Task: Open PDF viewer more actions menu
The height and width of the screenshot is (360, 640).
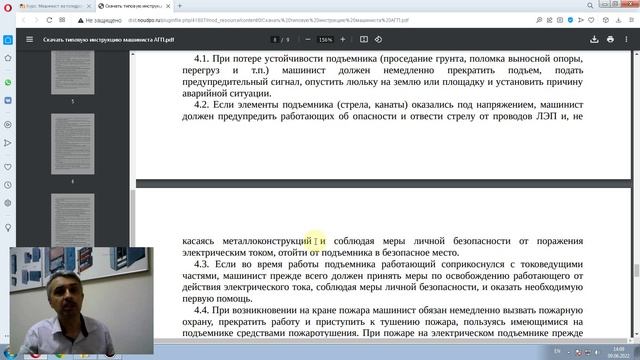Action: coord(626,40)
